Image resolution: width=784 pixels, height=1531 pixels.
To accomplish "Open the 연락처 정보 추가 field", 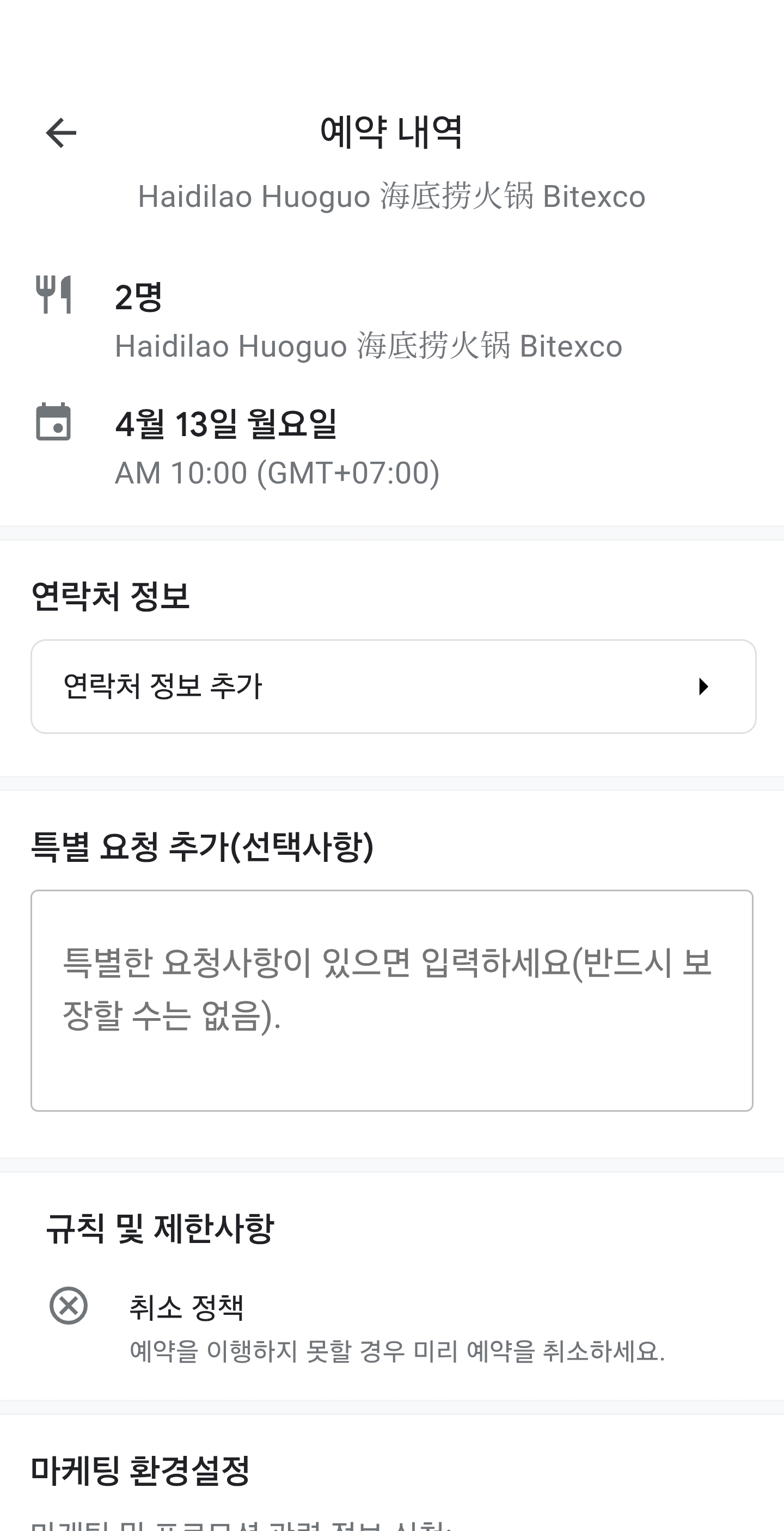I will [357, 687].
